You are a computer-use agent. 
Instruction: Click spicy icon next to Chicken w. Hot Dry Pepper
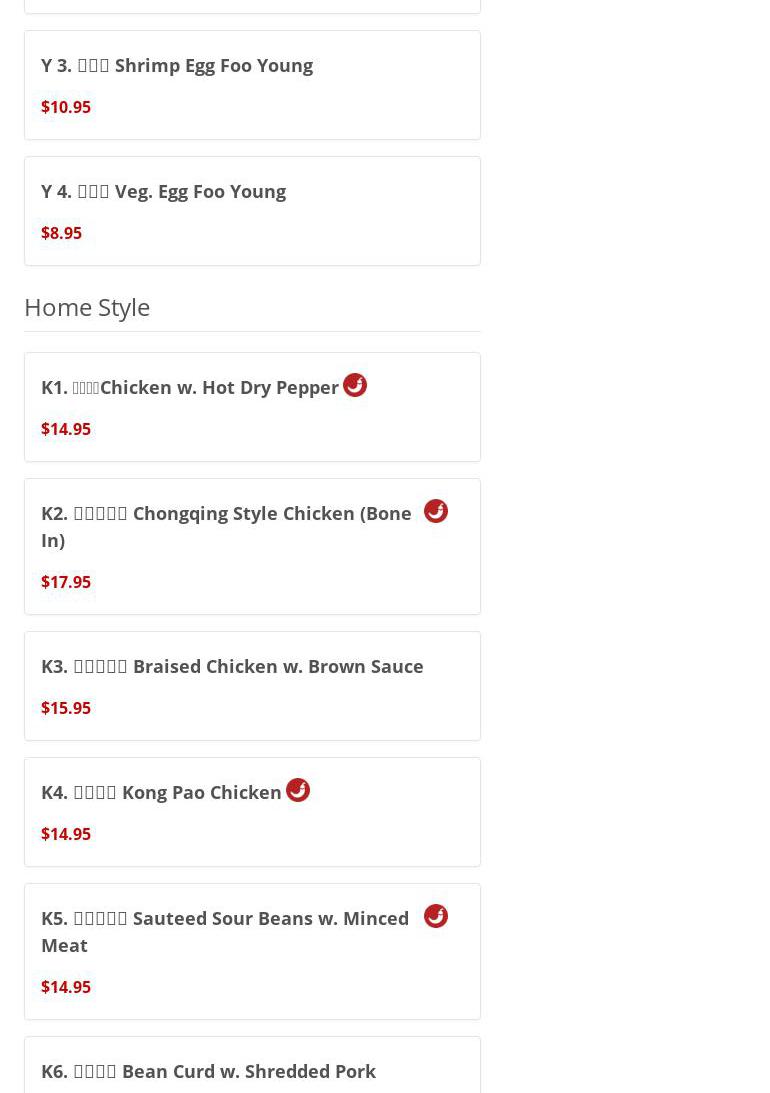click(x=355, y=385)
